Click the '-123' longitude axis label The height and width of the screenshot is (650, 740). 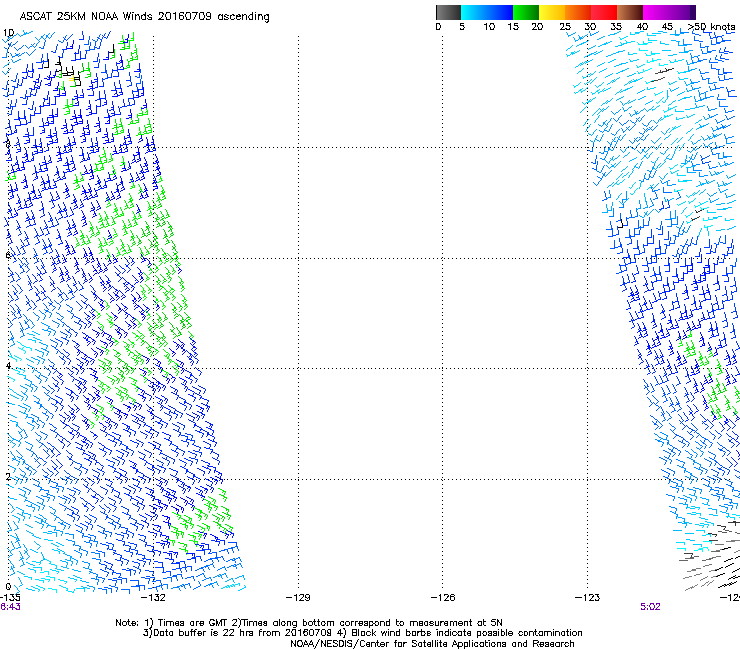pos(587,598)
